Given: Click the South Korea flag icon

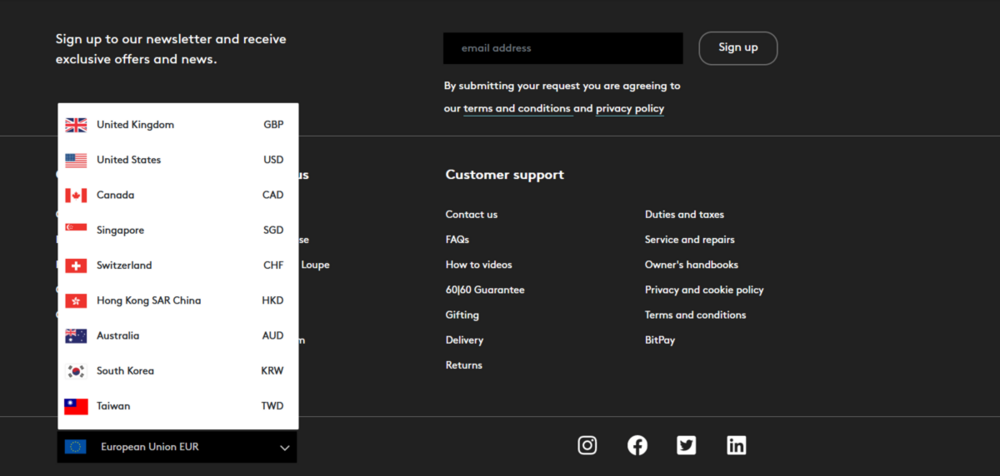Looking at the screenshot, I should 76,371.
